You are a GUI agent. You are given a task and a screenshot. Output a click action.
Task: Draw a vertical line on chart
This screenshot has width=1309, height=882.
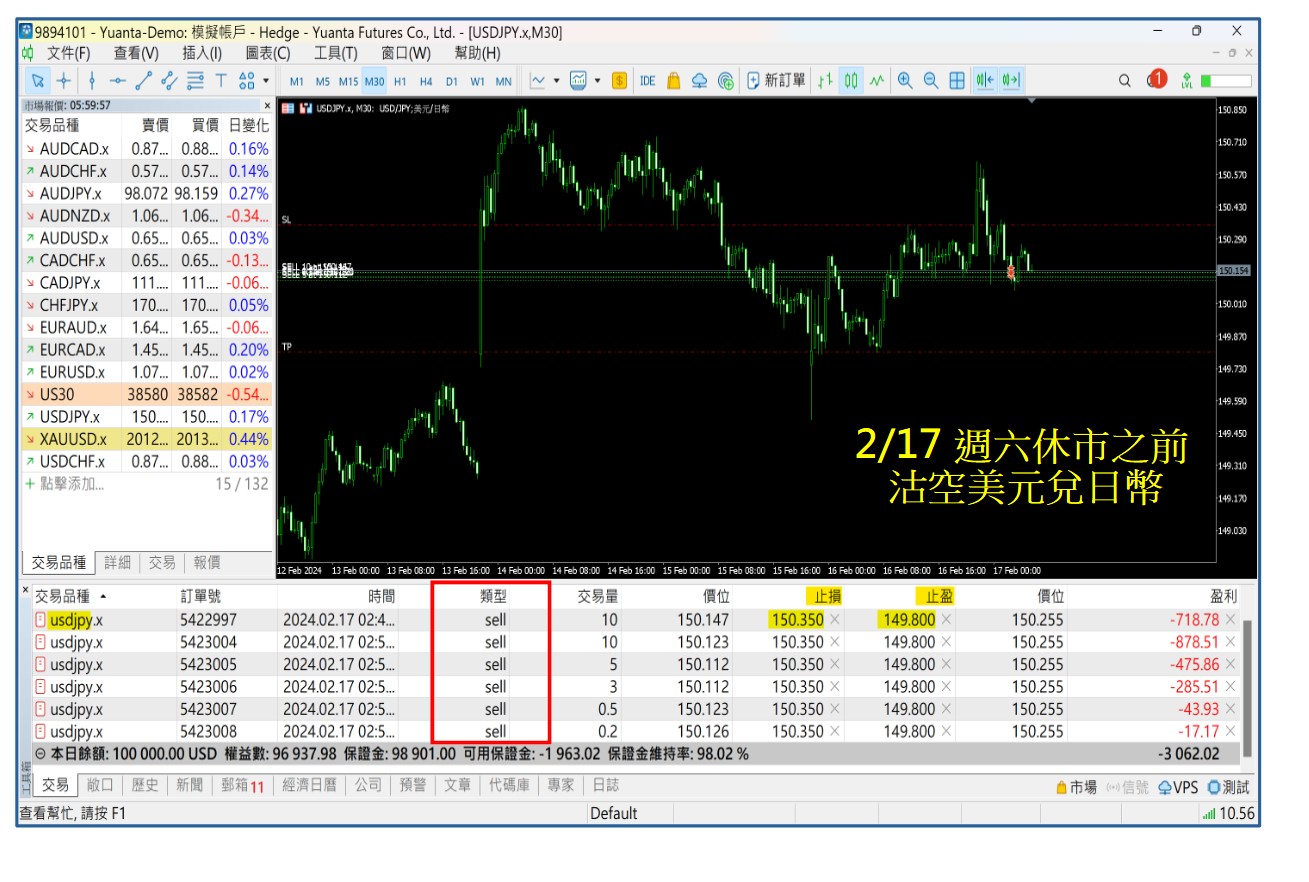tap(91, 81)
